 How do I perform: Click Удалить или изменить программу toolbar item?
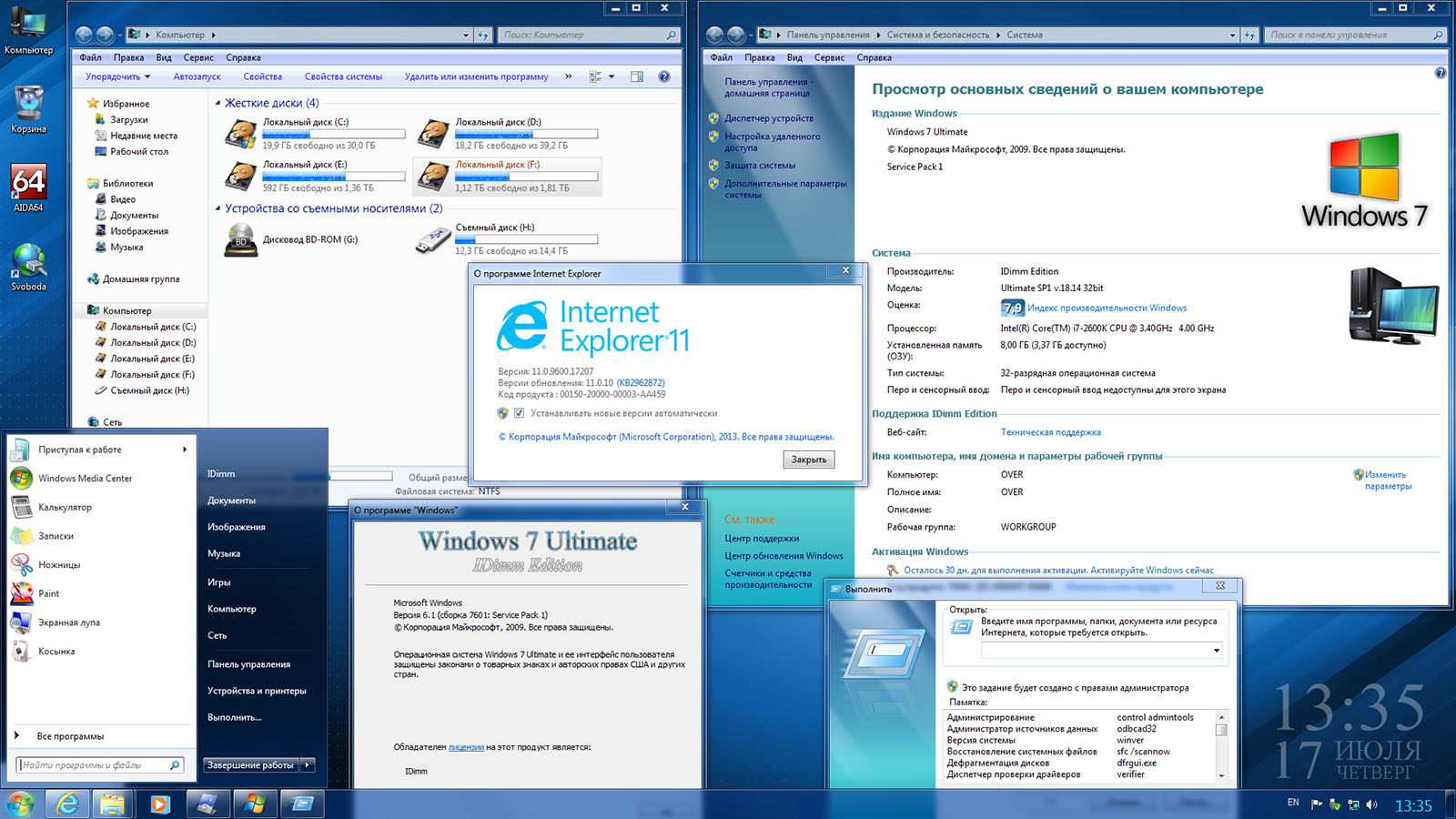476,76
